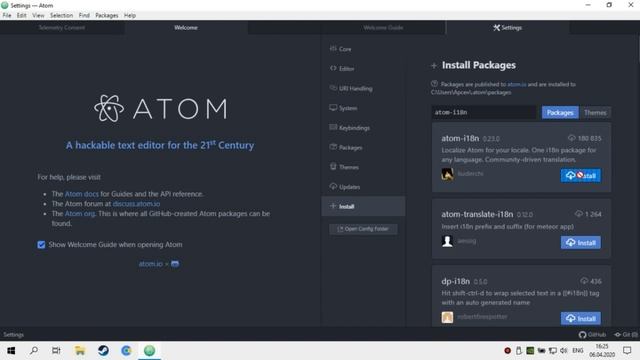This screenshot has width=640, height=360.
Task: Click the volume icon in system tray
Action: click(564, 351)
